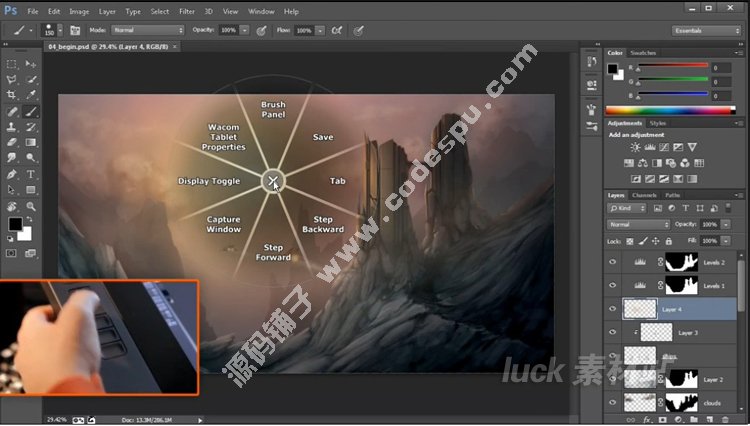
Task: Toggle the Brush panel button in options bar
Action: 75,31
